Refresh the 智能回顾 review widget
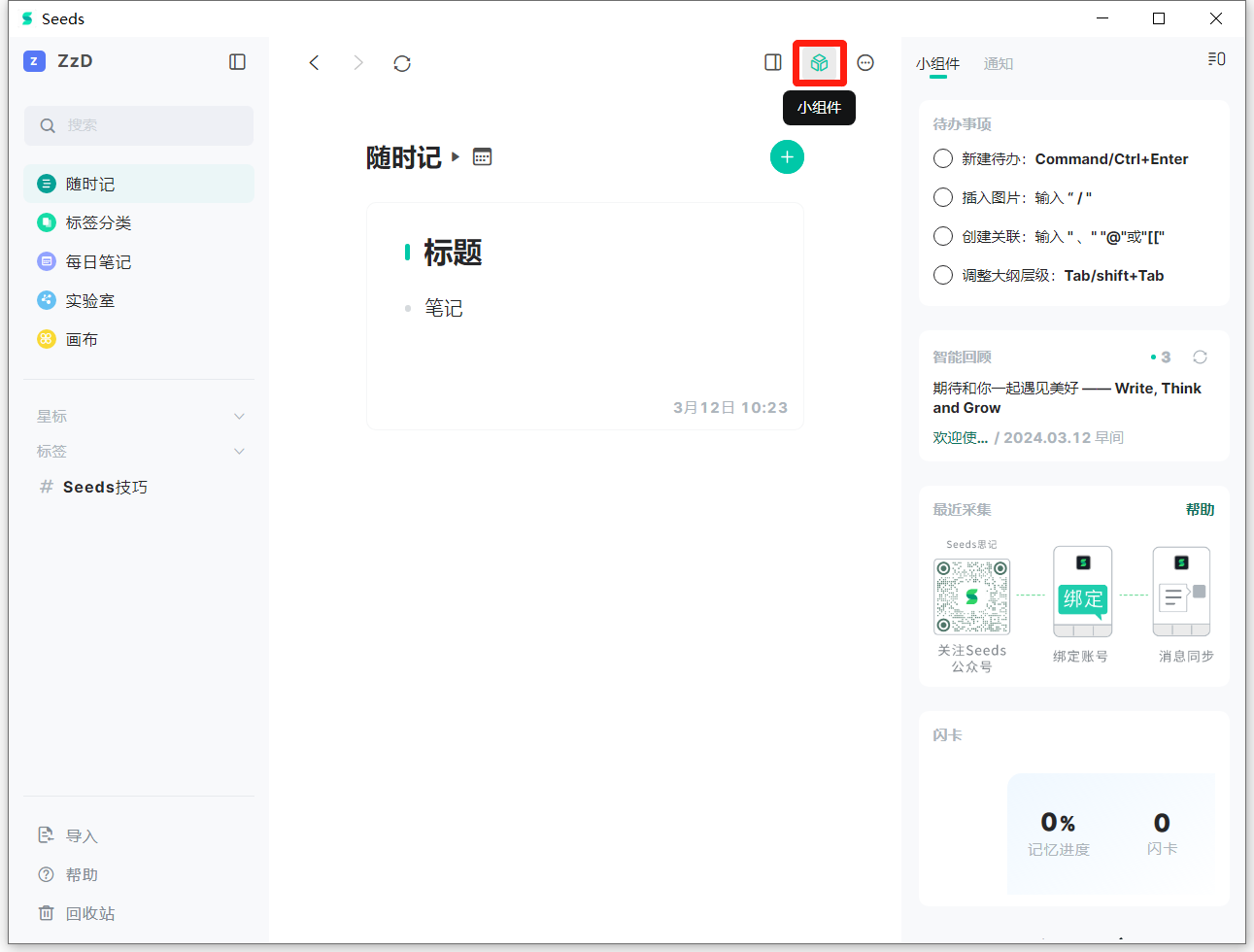The image size is (1254, 952). (x=1201, y=357)
